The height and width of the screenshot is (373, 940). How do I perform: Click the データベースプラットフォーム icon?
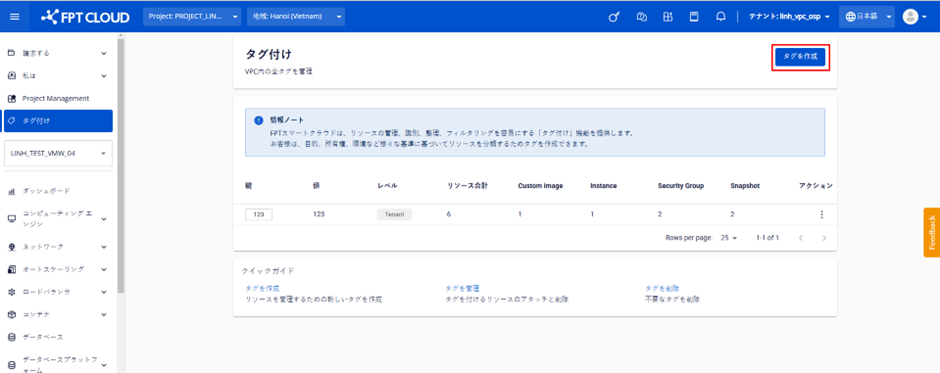pyautogui.click(x=11, y=365)
